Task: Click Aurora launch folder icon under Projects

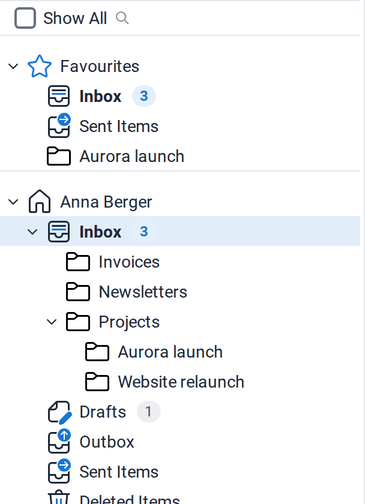Action: tap(97, 352)
